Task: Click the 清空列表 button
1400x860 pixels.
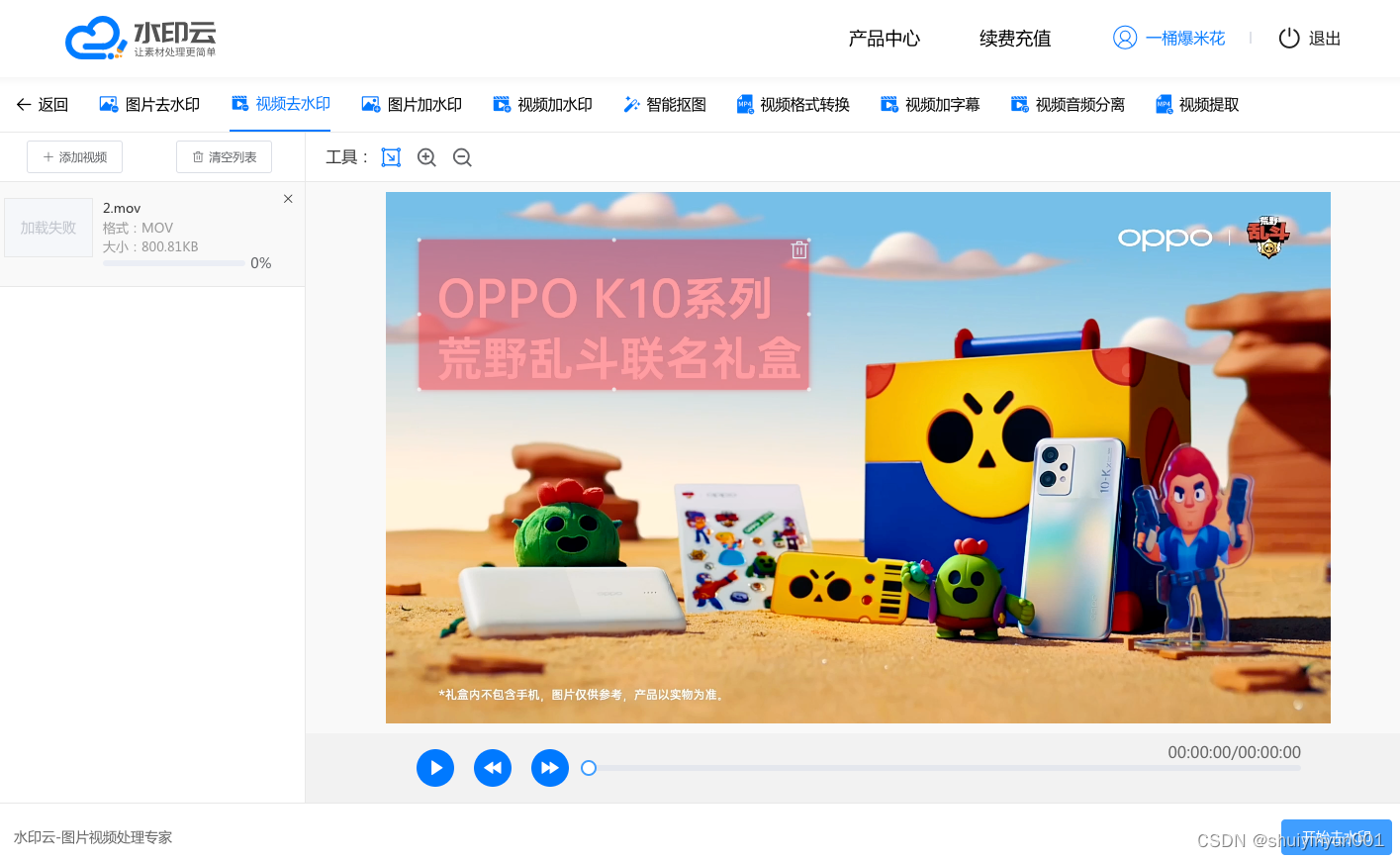Action: (224, 157)
